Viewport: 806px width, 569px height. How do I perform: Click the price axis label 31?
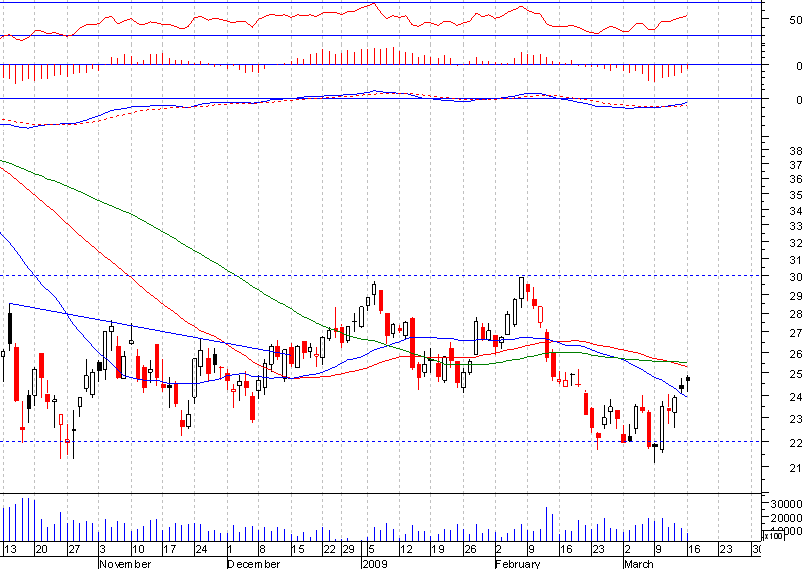click(796, 260)
